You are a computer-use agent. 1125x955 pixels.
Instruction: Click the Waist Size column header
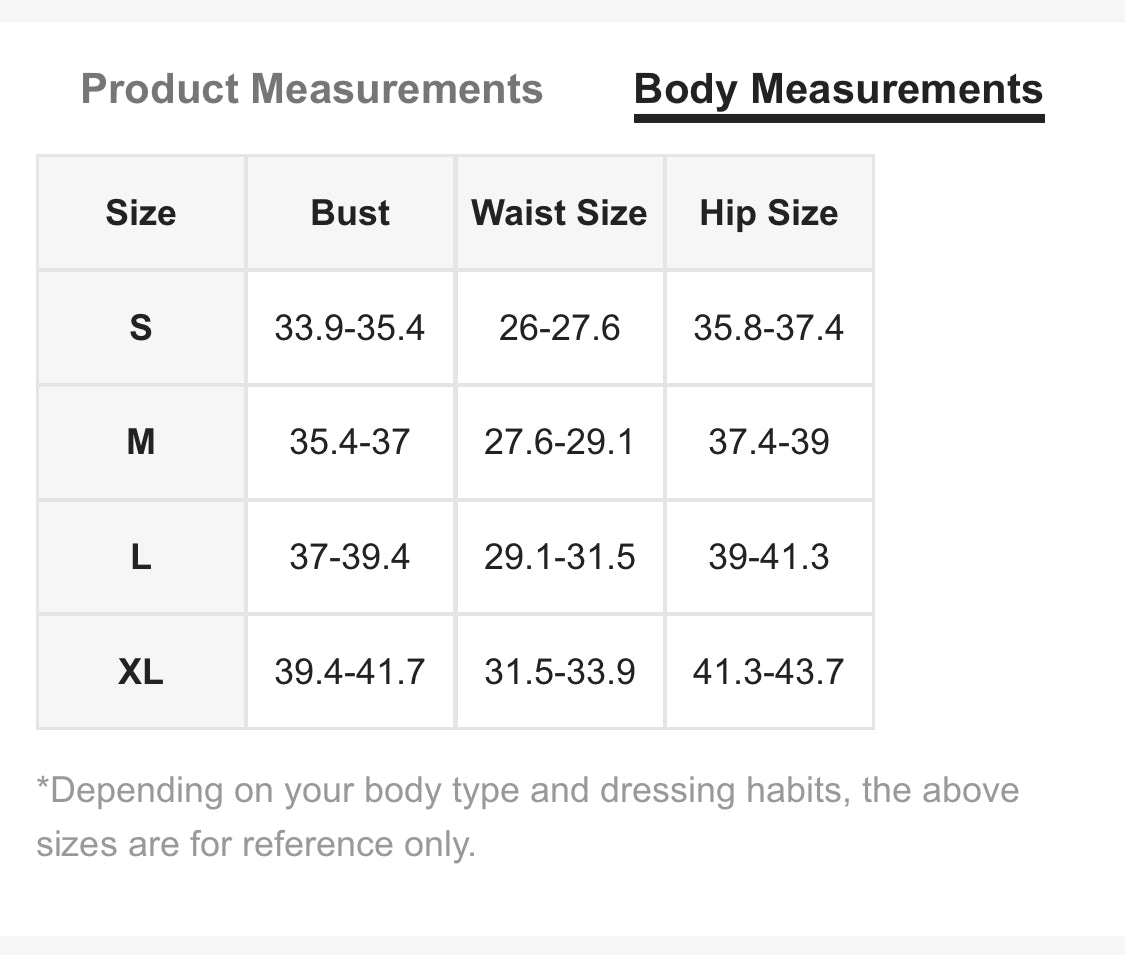coord(559,213)
